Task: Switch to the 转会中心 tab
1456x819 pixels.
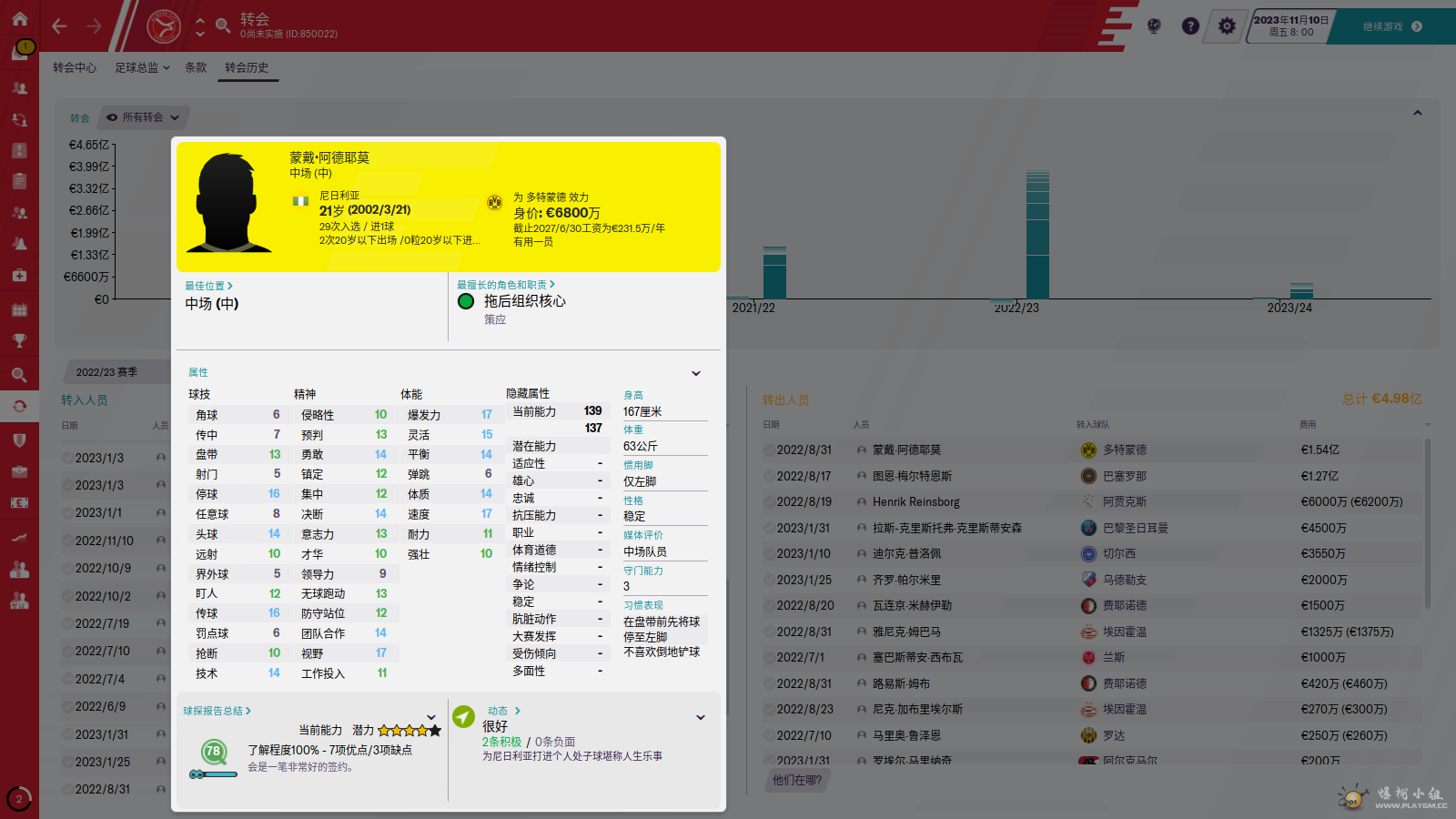Action: pos(75,67)
